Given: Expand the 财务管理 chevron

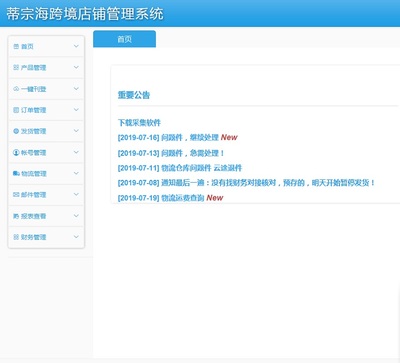Looking at the screenshot, I should point(76,237).
